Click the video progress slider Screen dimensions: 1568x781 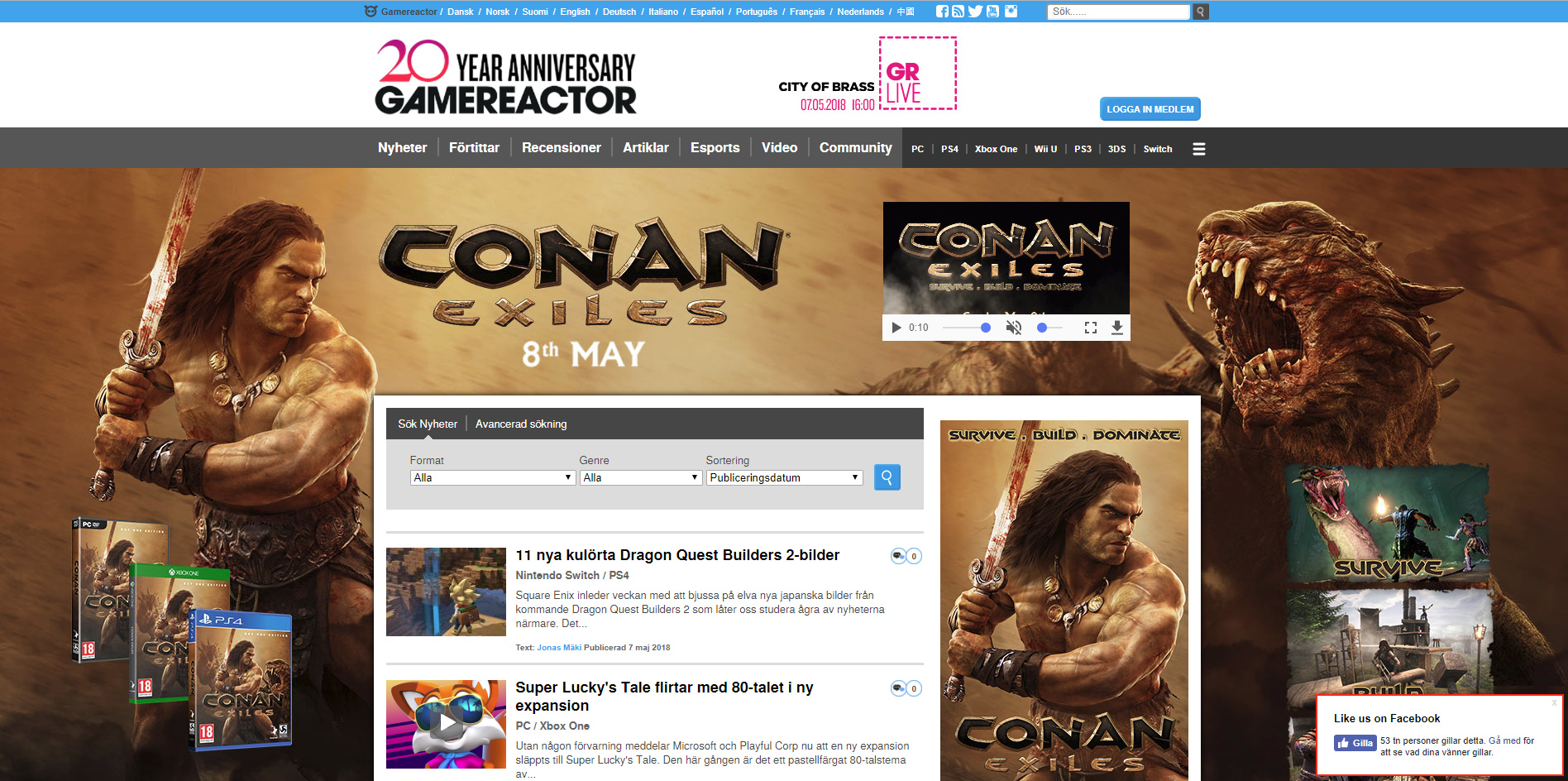(x=966, y=328)
